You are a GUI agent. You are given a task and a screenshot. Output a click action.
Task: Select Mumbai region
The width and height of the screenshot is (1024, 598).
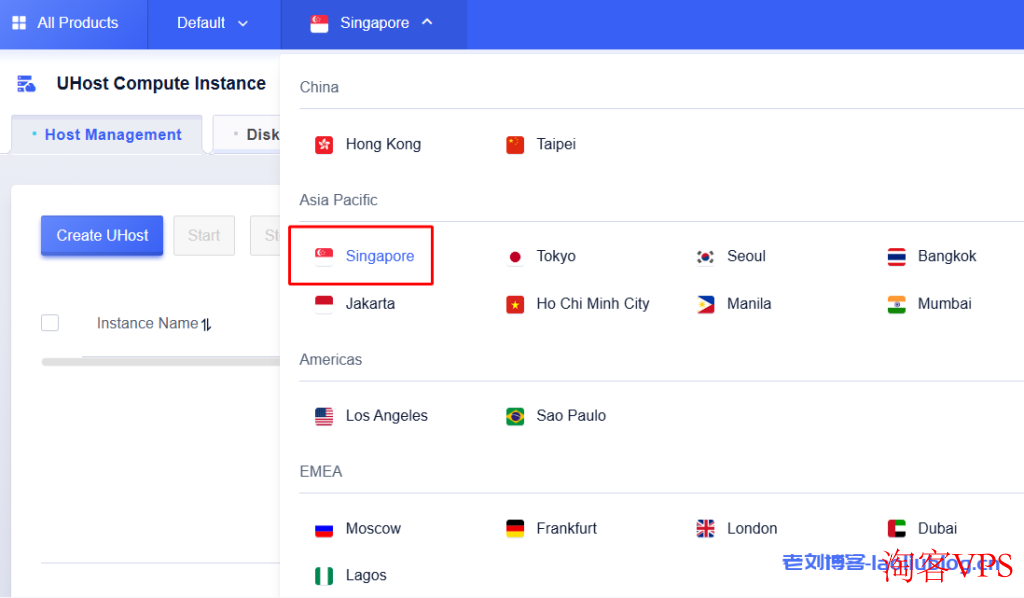[944, 304]
